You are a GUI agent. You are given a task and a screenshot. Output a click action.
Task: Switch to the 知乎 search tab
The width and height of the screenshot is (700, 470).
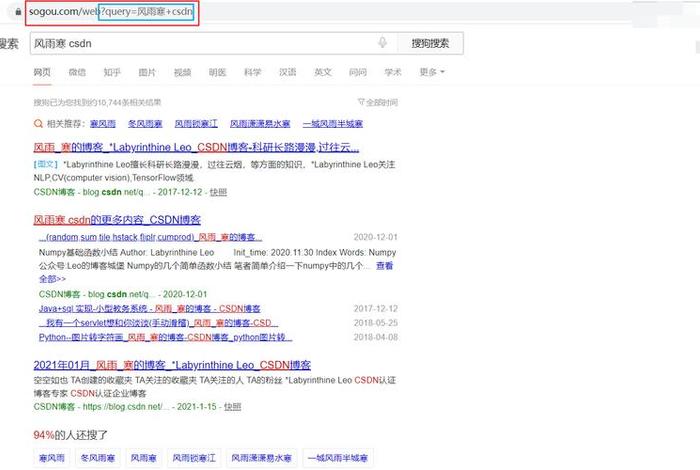(112, 72)
